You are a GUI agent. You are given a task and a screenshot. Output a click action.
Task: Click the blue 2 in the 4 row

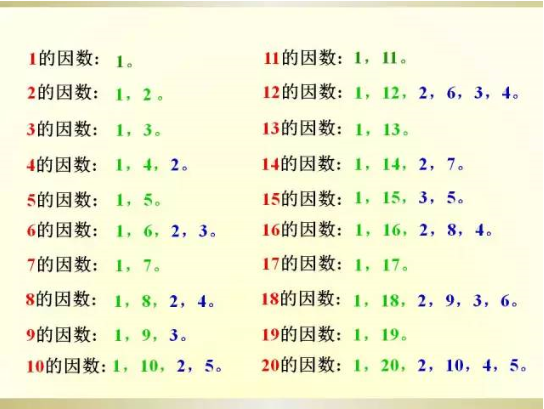tap(175, 164)
